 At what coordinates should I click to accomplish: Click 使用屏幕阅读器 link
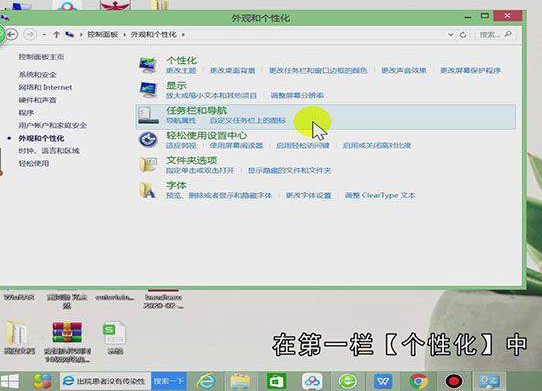[x=236, y=146]
